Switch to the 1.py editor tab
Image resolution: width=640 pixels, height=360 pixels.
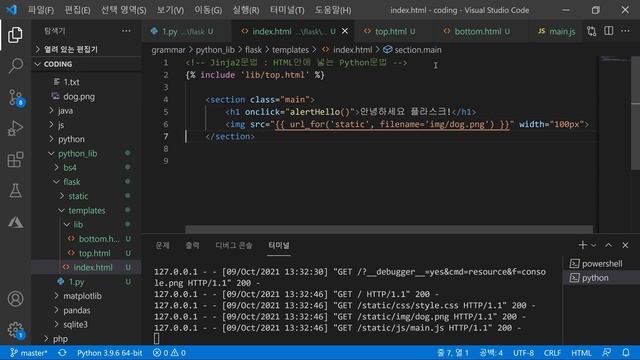coord(182,31)
